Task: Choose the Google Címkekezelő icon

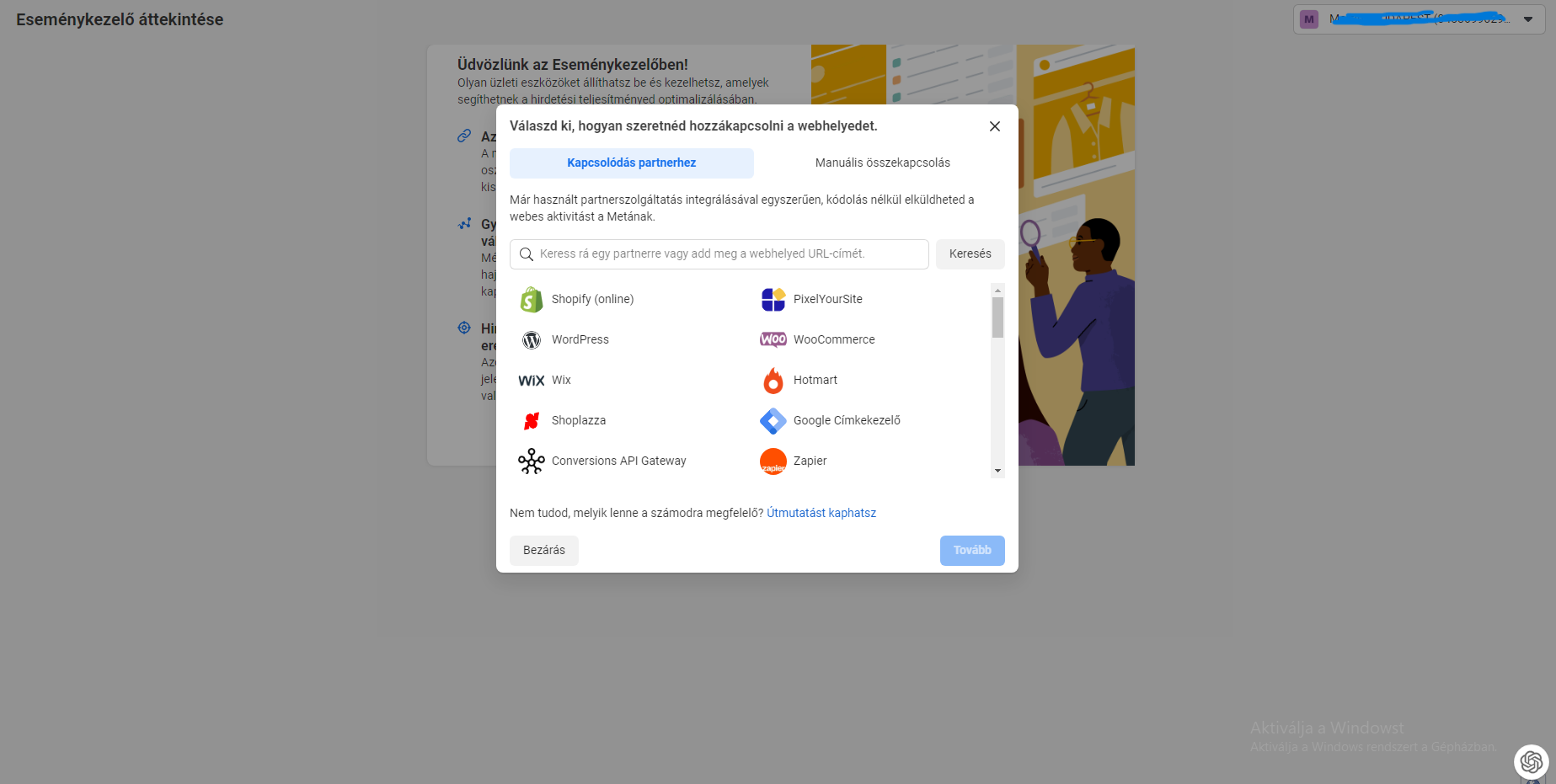Action: [x=773, y=420]
